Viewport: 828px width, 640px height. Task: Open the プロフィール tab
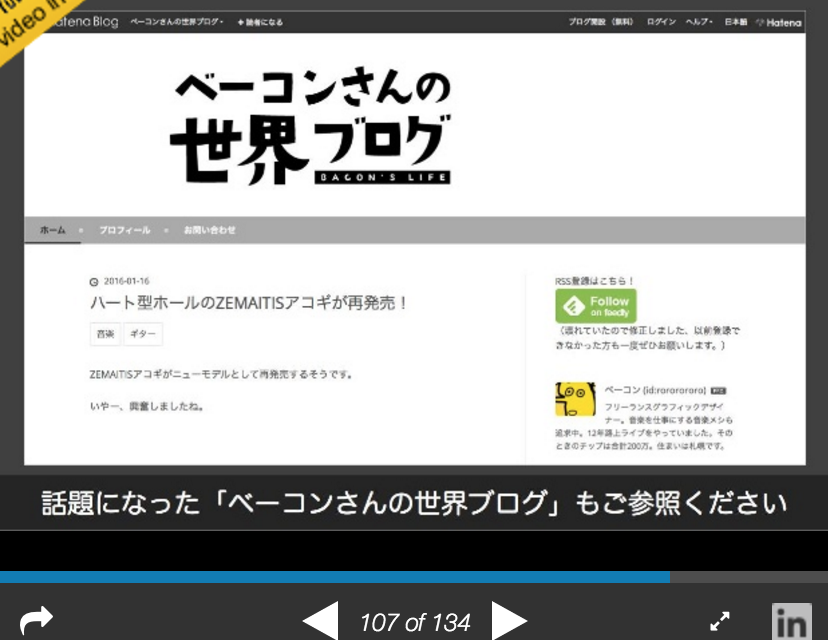click(x=125, y=230)
